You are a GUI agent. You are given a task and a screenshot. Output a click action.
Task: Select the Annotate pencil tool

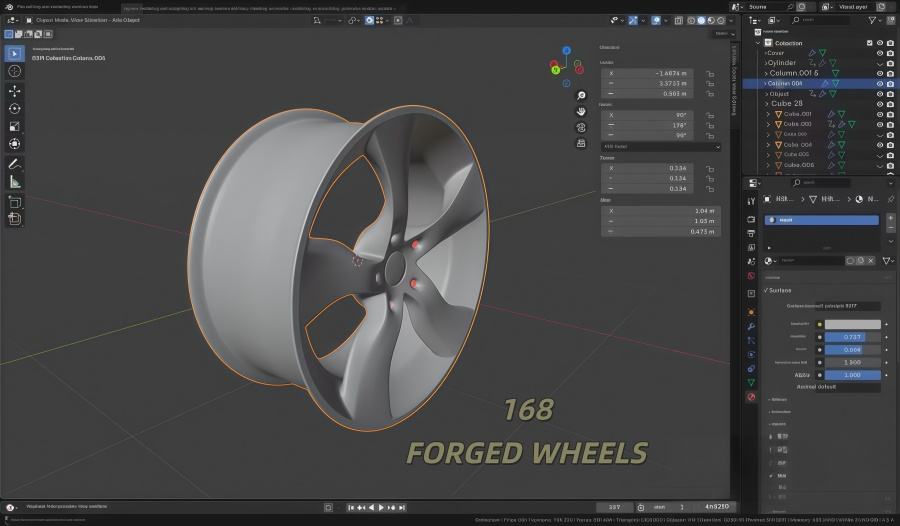coord(15,163)
